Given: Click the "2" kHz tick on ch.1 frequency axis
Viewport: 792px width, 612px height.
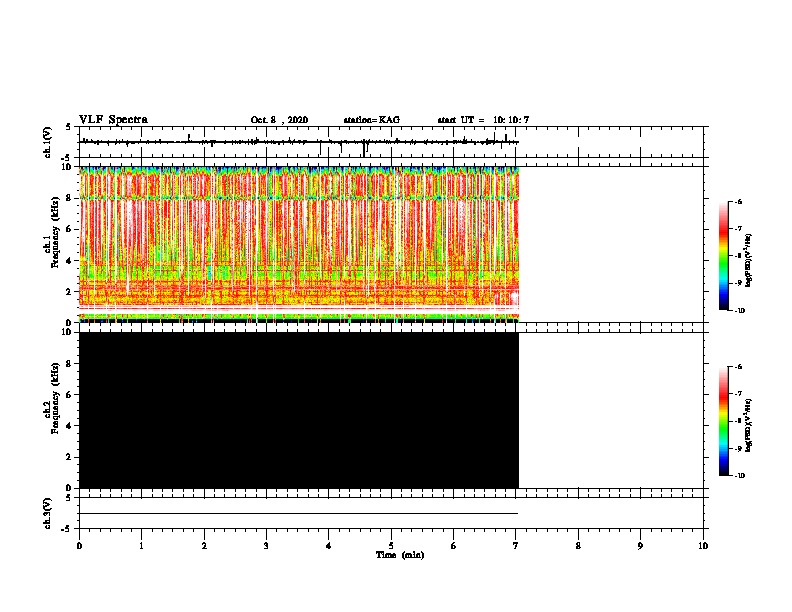Looking at the screenshot, I should 70,291.
